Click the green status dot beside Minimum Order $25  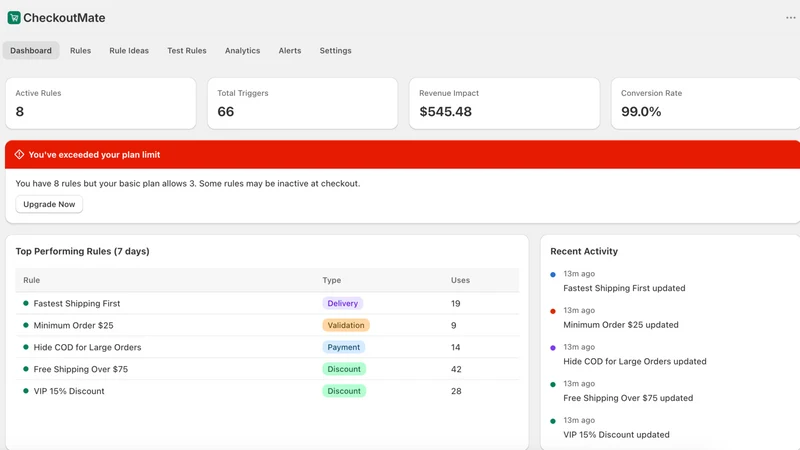pos(26,325)
